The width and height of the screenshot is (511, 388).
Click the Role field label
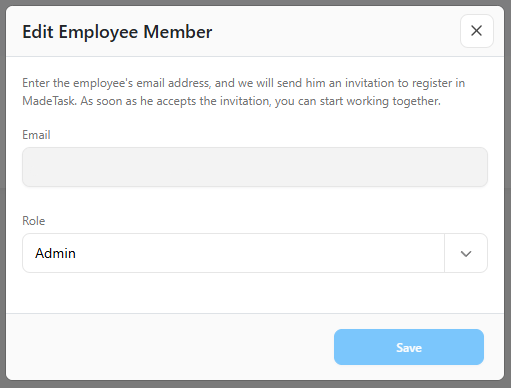tap(34, 221)
